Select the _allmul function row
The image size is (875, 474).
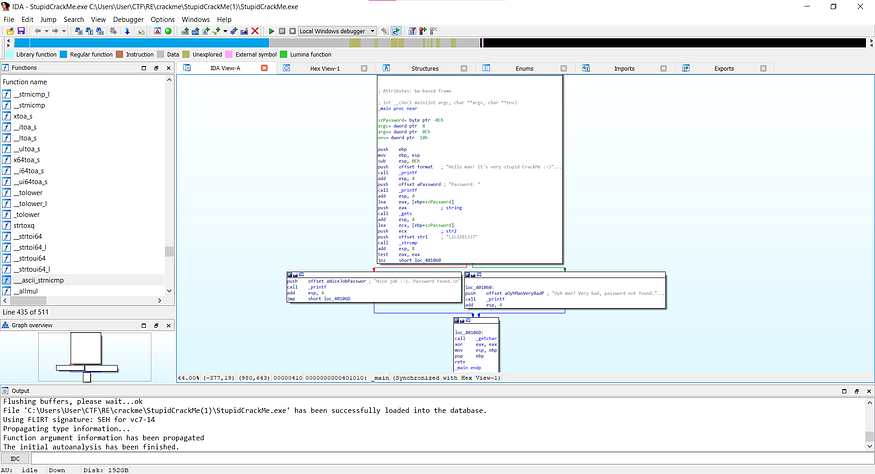[x=83, y=291]
